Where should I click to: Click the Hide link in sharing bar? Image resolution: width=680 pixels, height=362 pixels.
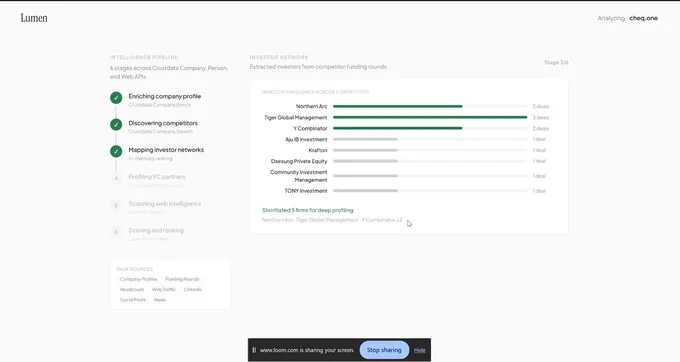(419, 350)
